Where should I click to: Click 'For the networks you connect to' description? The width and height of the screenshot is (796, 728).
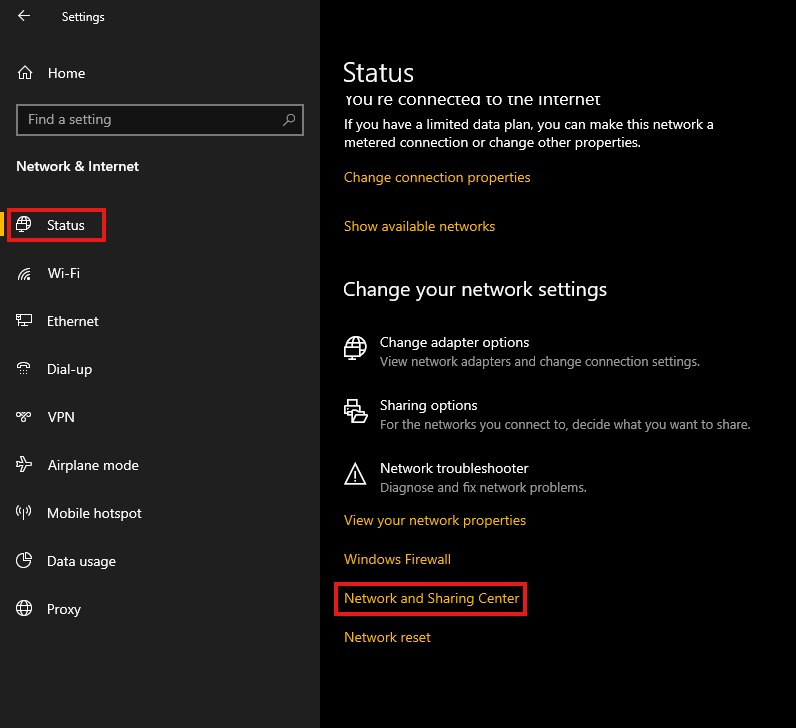[x=565, y=425]
